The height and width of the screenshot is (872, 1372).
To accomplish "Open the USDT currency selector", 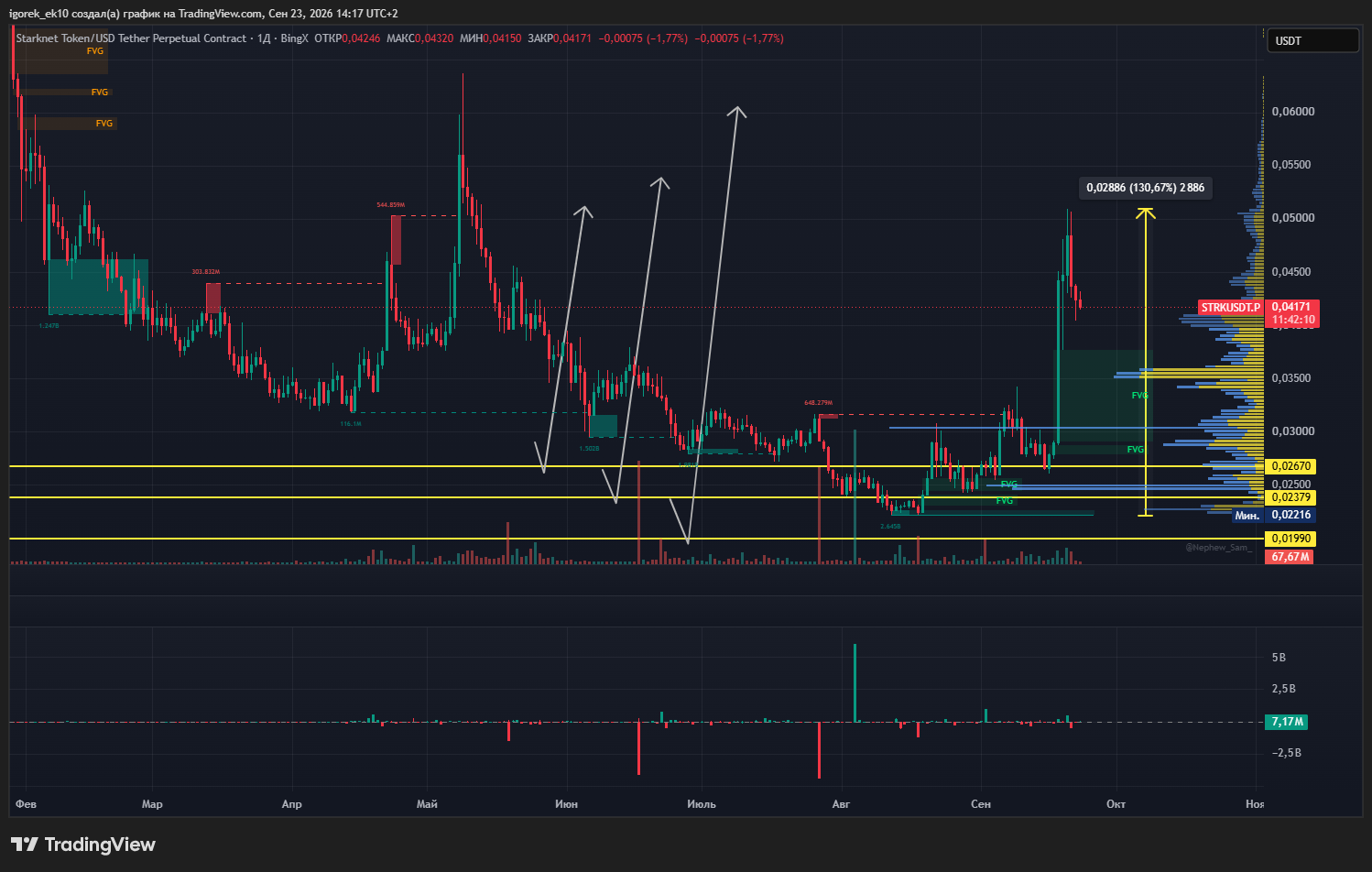I will coord(1312,40).
